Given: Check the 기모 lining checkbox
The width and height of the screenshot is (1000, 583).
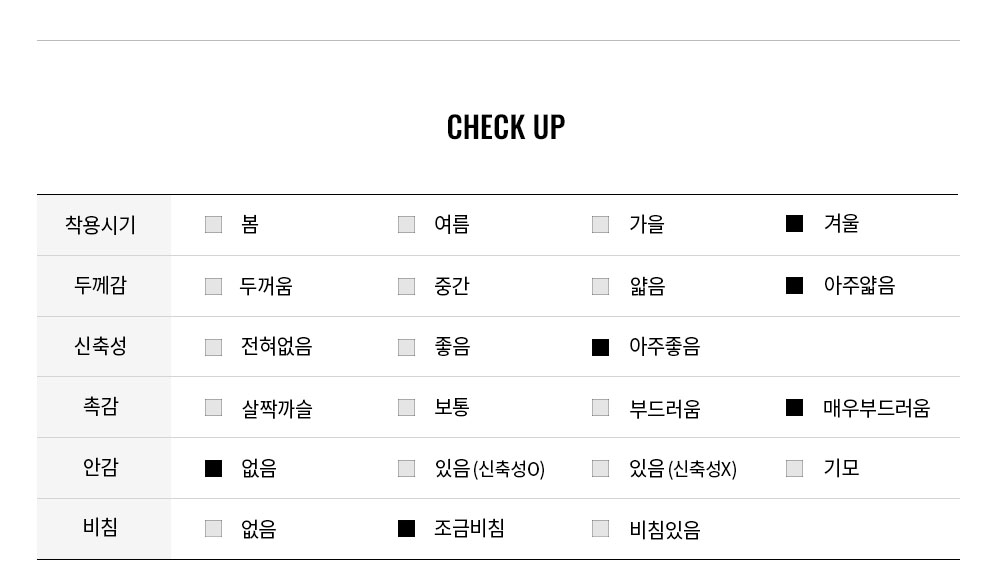Looking at the screenshot, I should point(794,468).
